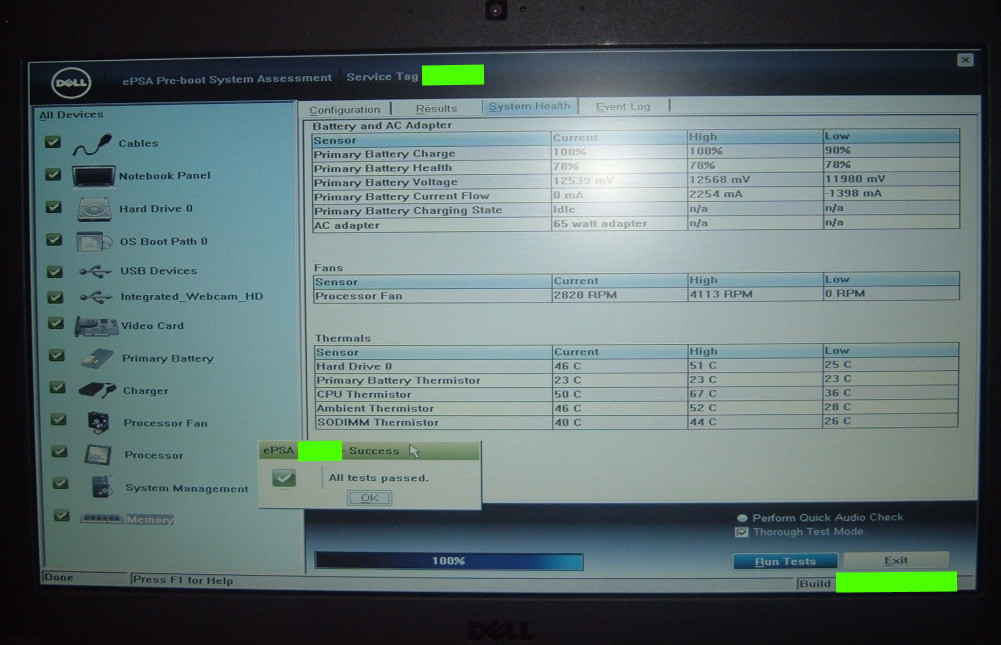
Task: Click OK in the success dialog
Action: pyautogui.click(x=370, y=497)
